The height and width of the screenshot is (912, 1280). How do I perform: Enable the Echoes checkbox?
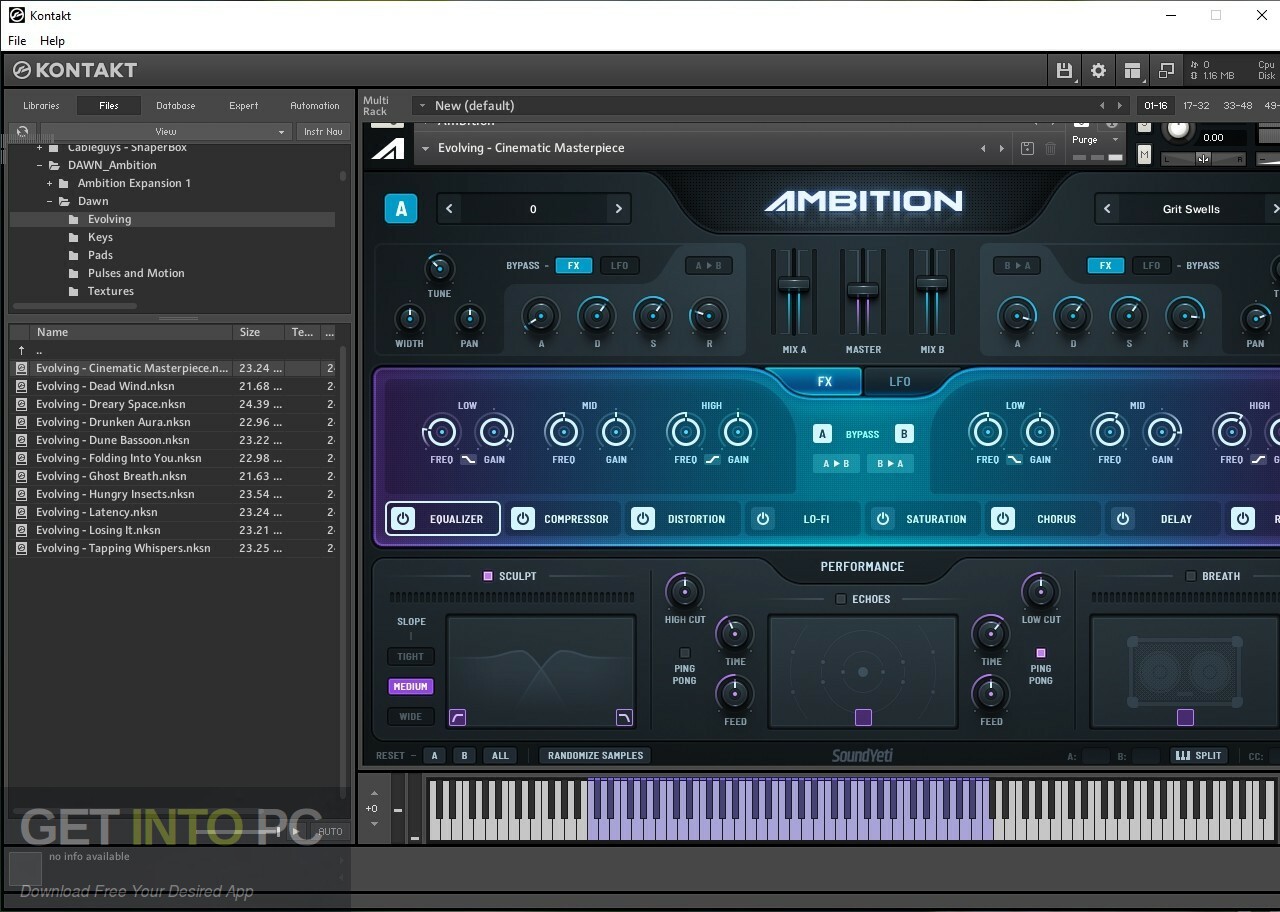(x=841, y=599)
